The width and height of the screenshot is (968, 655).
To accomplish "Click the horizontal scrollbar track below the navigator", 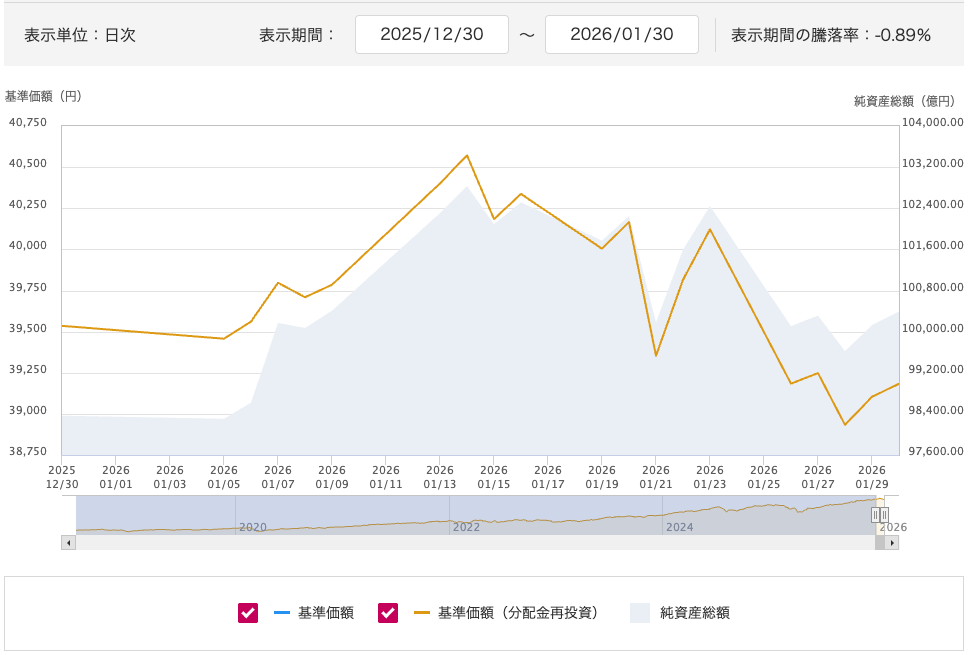I will (x=470, y=542).
